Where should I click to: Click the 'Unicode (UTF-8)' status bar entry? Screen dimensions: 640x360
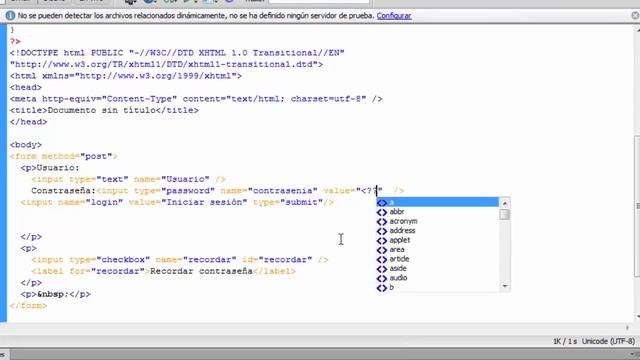(x=609, y=341)
